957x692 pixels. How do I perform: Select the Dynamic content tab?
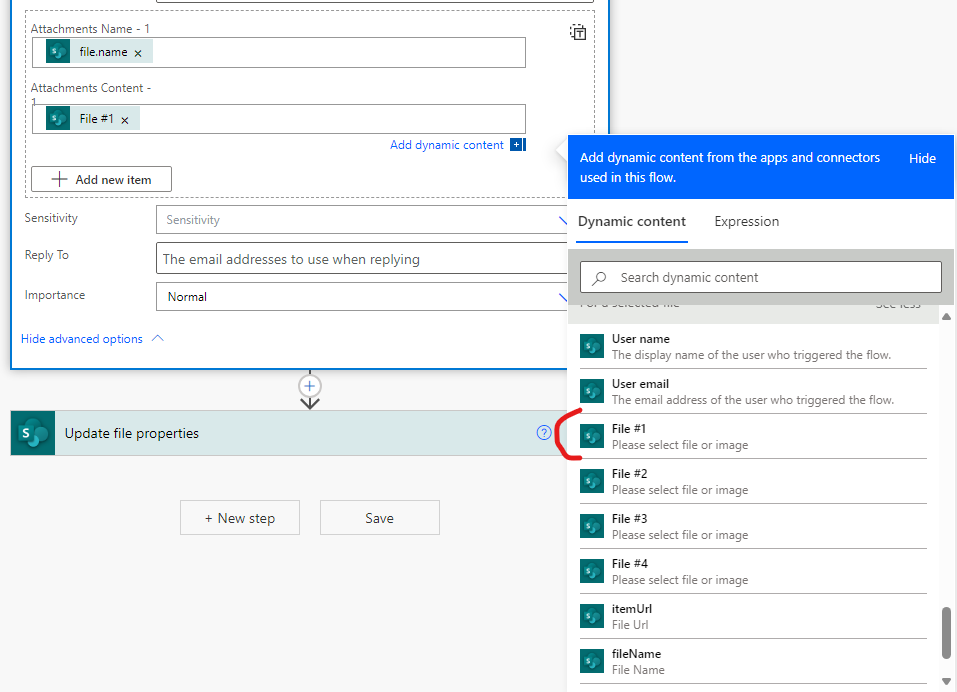(x=632, y=221)
